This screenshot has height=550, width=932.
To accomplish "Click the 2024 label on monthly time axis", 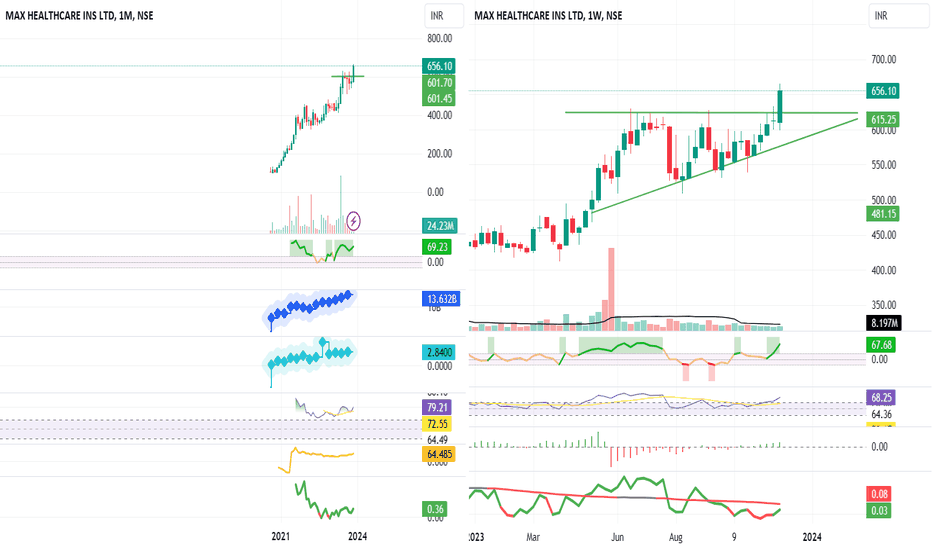I will click(x=357, y=536).
